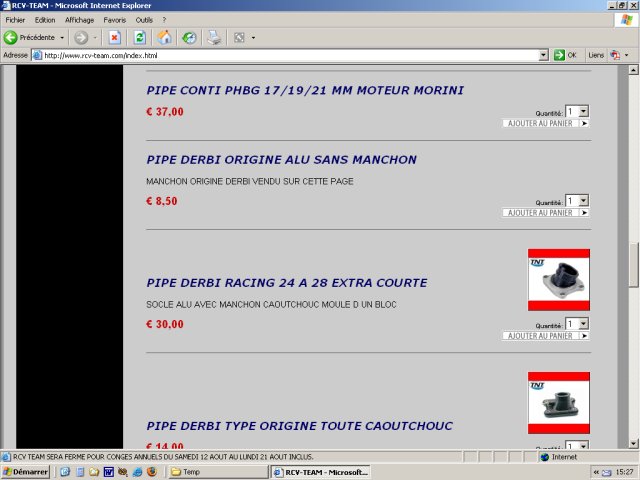Open the Affichage menu

[x=79, y=20]
